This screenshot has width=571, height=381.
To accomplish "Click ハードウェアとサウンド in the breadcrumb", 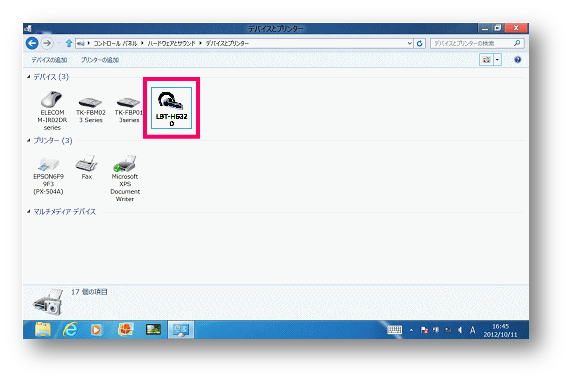I will (171, 43).
